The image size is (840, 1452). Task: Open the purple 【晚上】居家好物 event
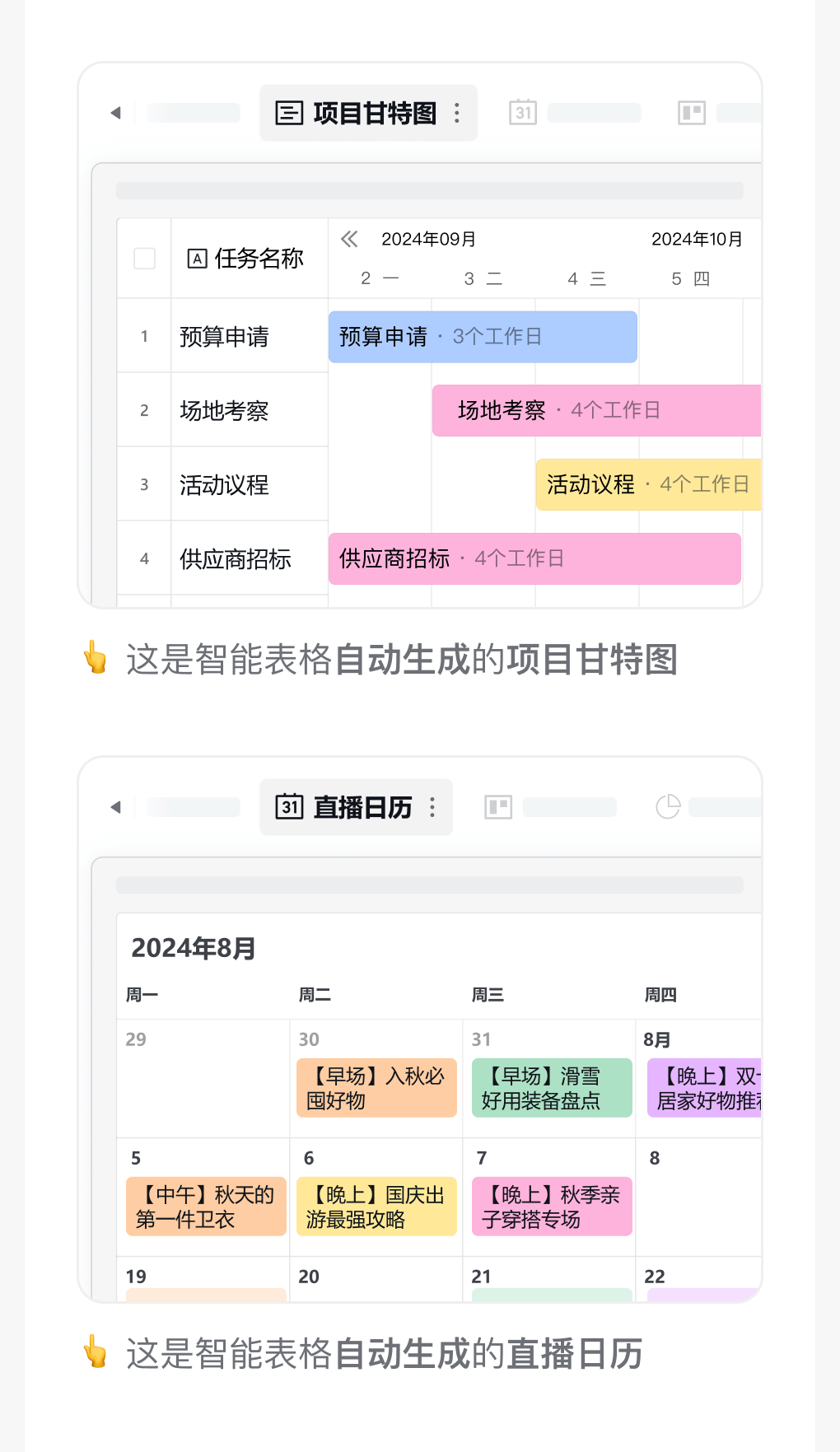pos(704,1088)
